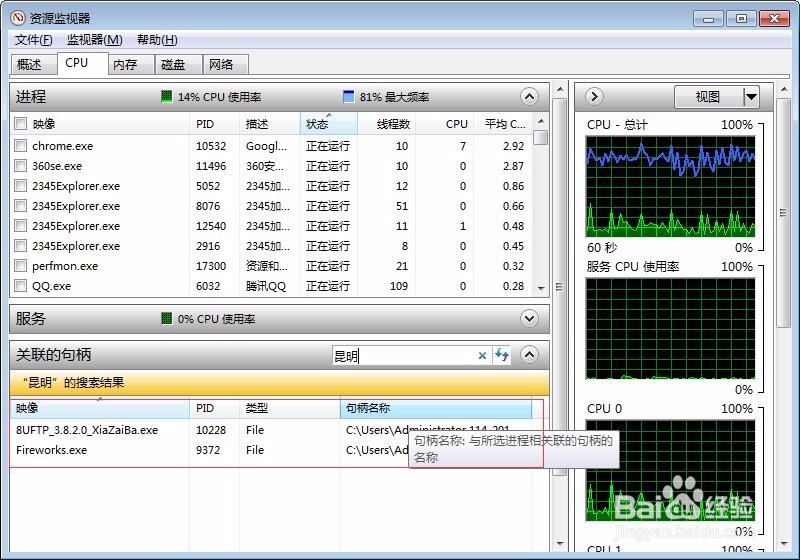800x560 pixels.
Task: Collapse the 进程 section
Action: (530, 96)
